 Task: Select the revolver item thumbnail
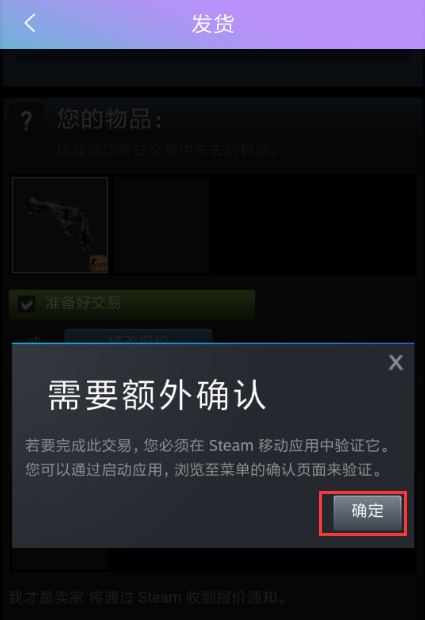[60, 225]
